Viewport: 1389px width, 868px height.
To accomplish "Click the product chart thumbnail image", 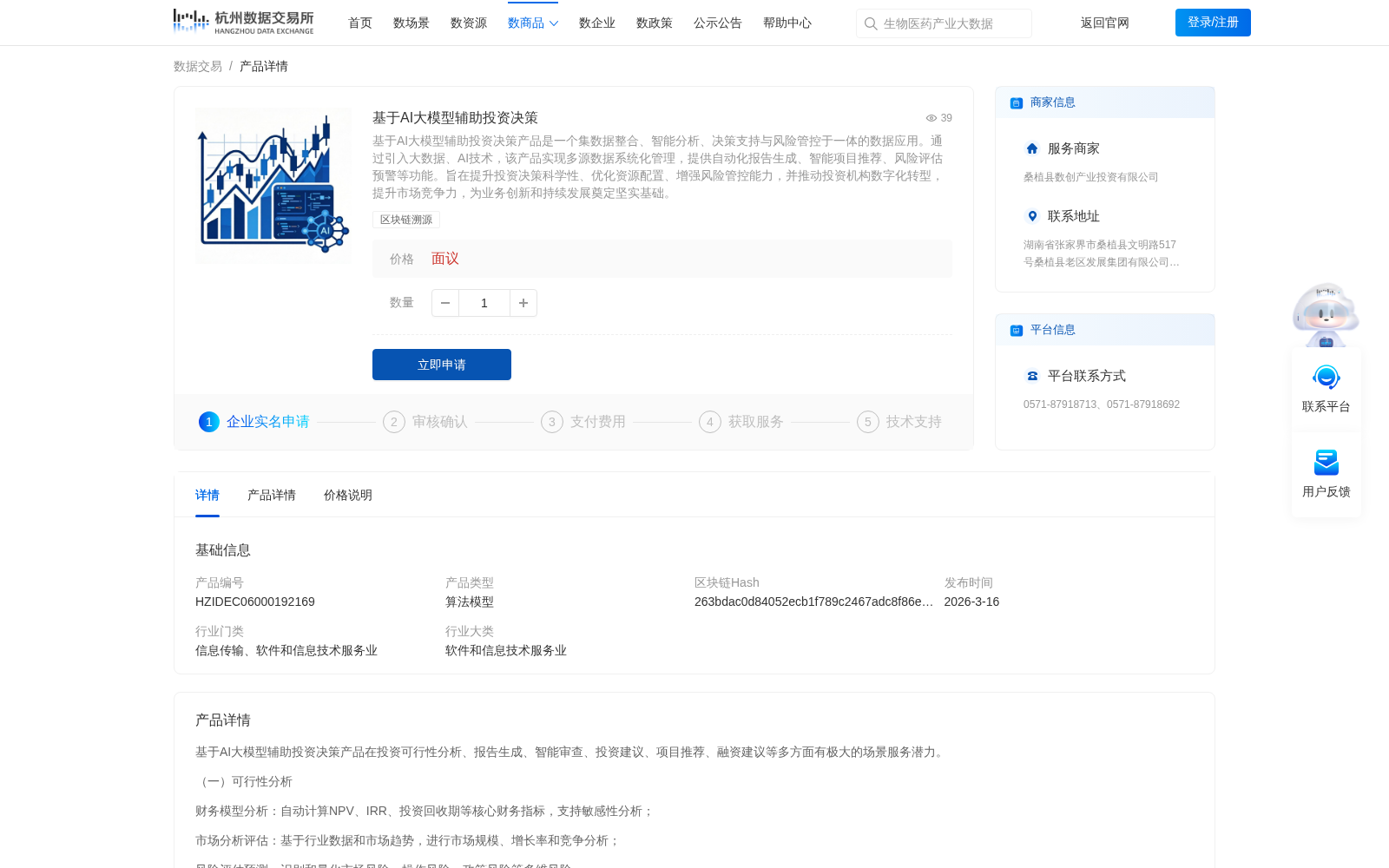I will [x=273, y=186].
